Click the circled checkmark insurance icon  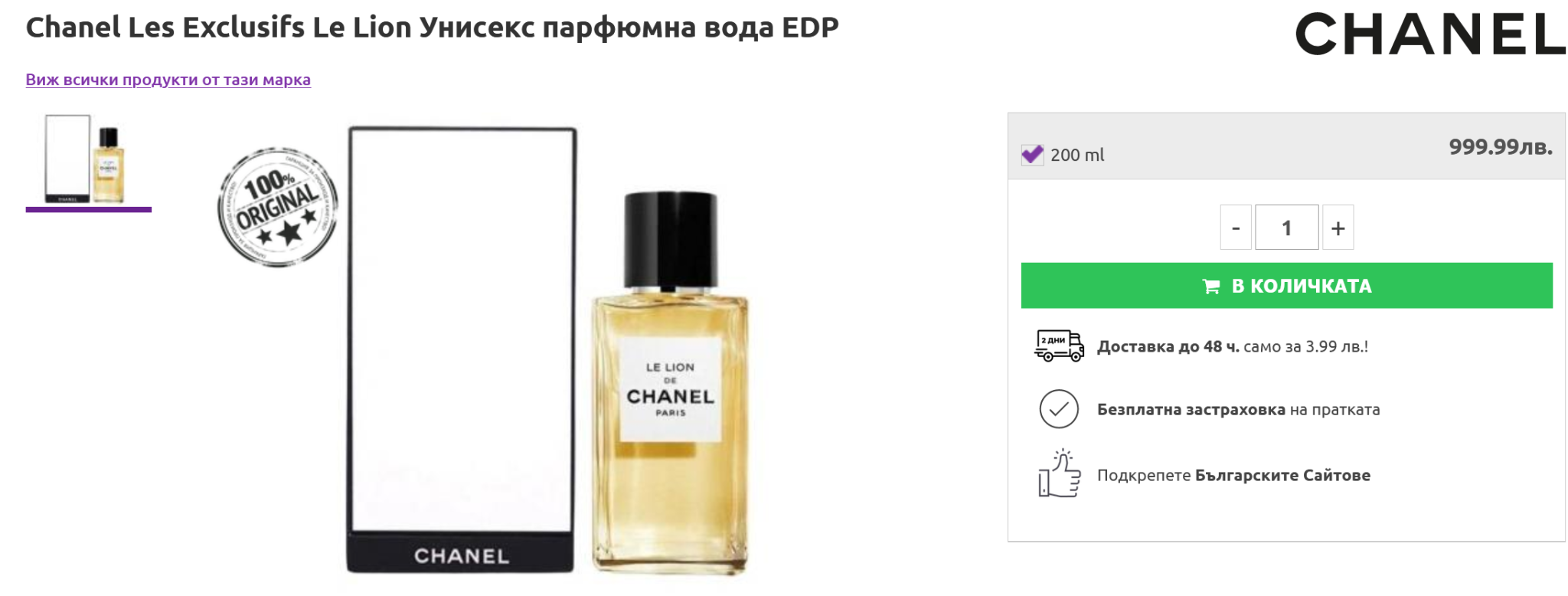[x=1059, y=409]
